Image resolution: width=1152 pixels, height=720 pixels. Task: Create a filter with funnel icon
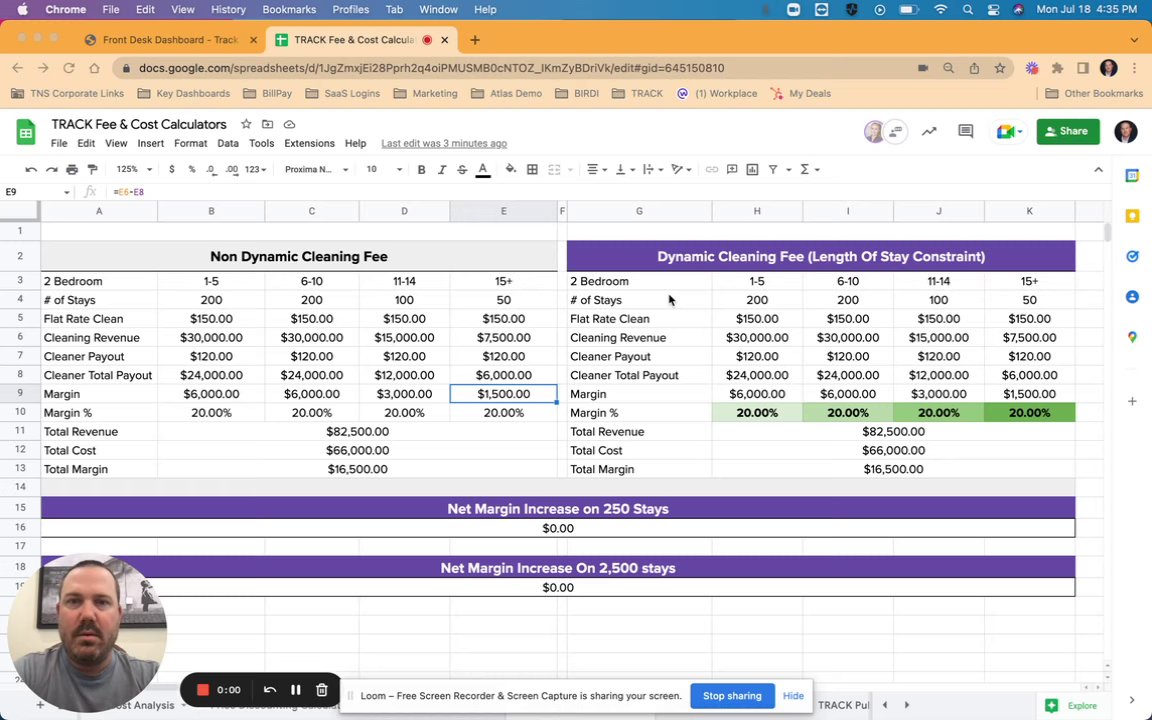pyautogui.click(x=773, y=170)
